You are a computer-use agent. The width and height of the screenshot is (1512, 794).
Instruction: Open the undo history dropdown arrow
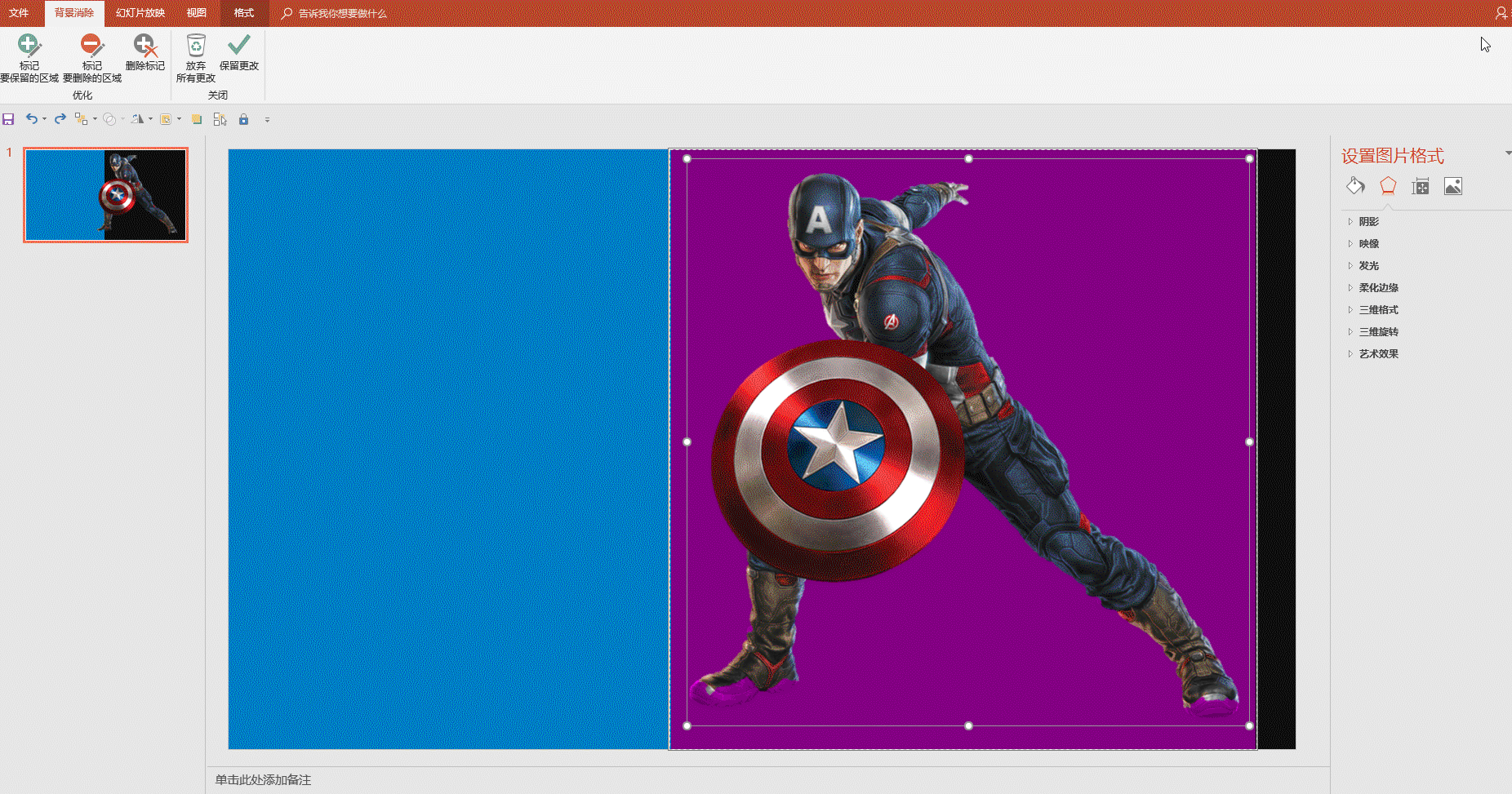pos(44,119)
